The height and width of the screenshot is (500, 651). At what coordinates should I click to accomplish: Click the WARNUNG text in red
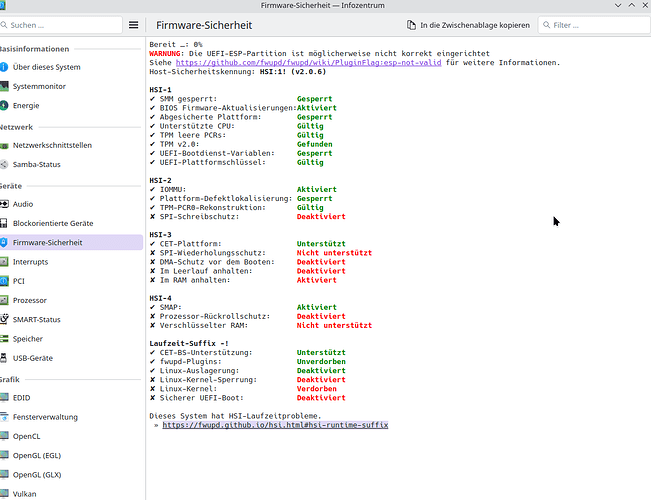pyautogui.click(x=165, y=54)
